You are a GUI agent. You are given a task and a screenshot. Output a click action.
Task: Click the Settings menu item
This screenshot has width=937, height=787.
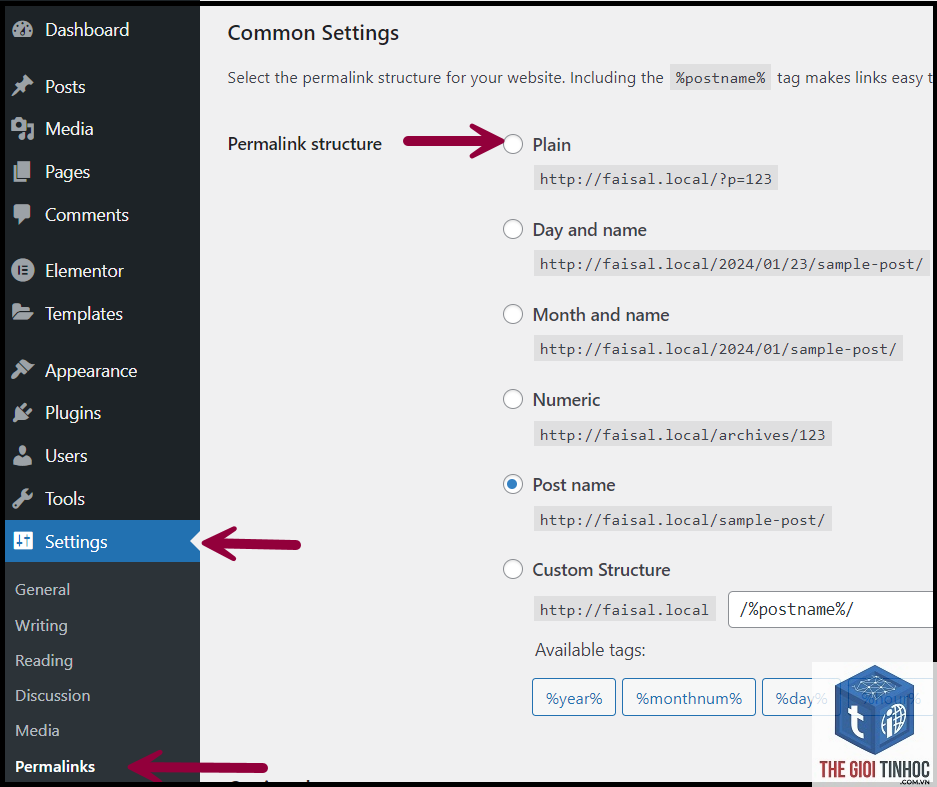coord(102,541)
